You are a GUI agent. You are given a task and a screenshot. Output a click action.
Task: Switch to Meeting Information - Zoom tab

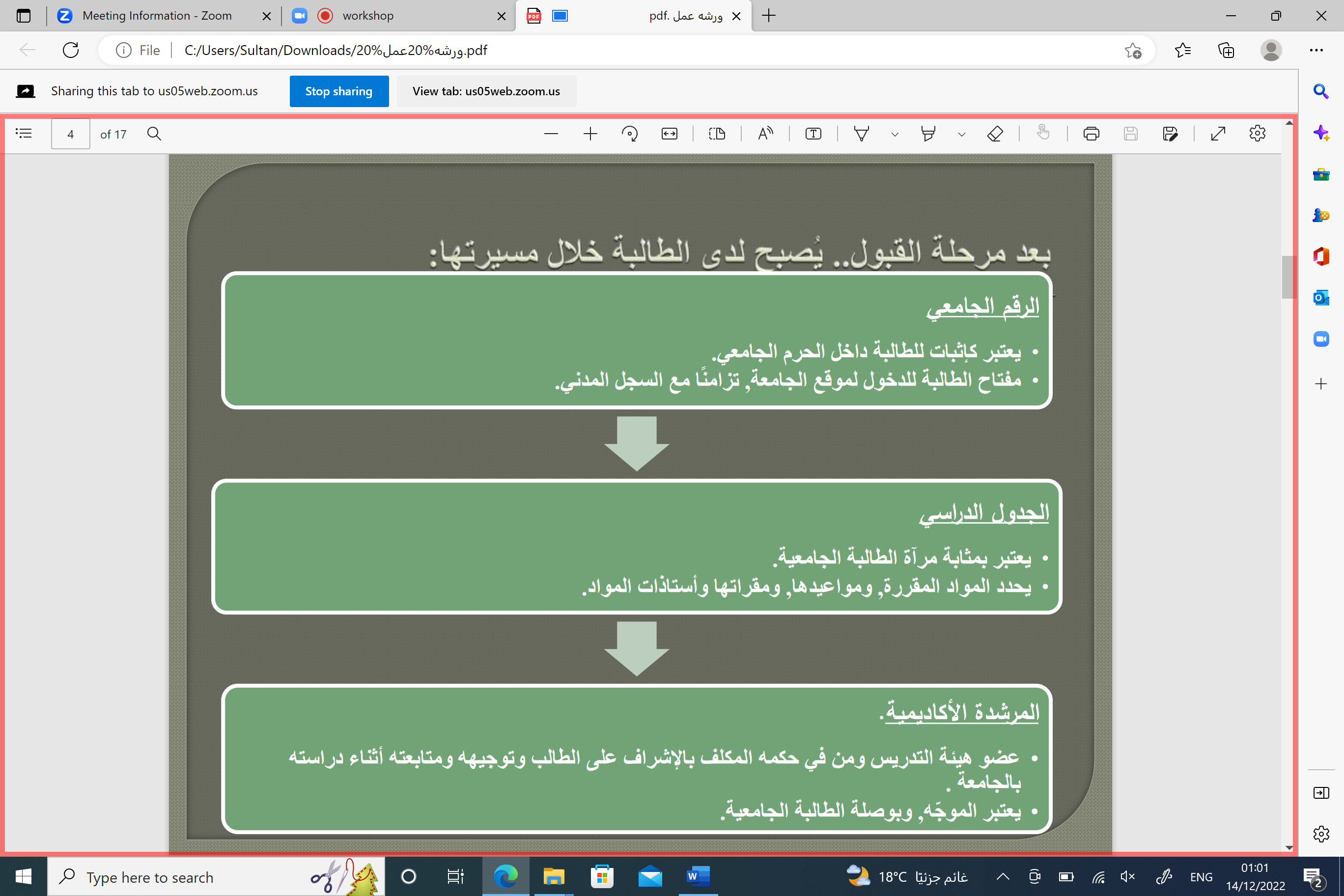[157, 16]
